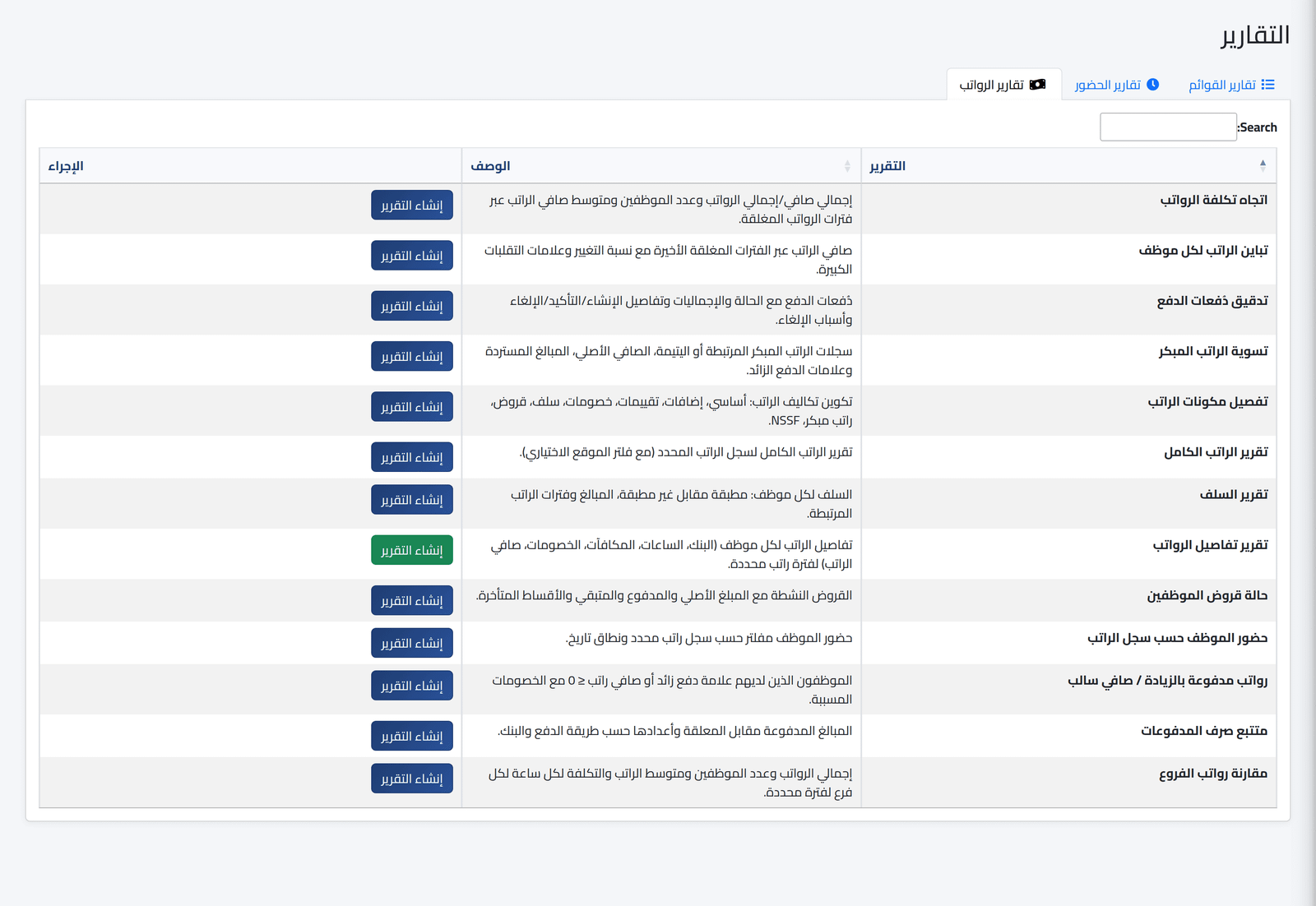Viewport: 1316px width, 906px height.
Task: Click the التقارير page heading
Action: [x=1255, y=35]
